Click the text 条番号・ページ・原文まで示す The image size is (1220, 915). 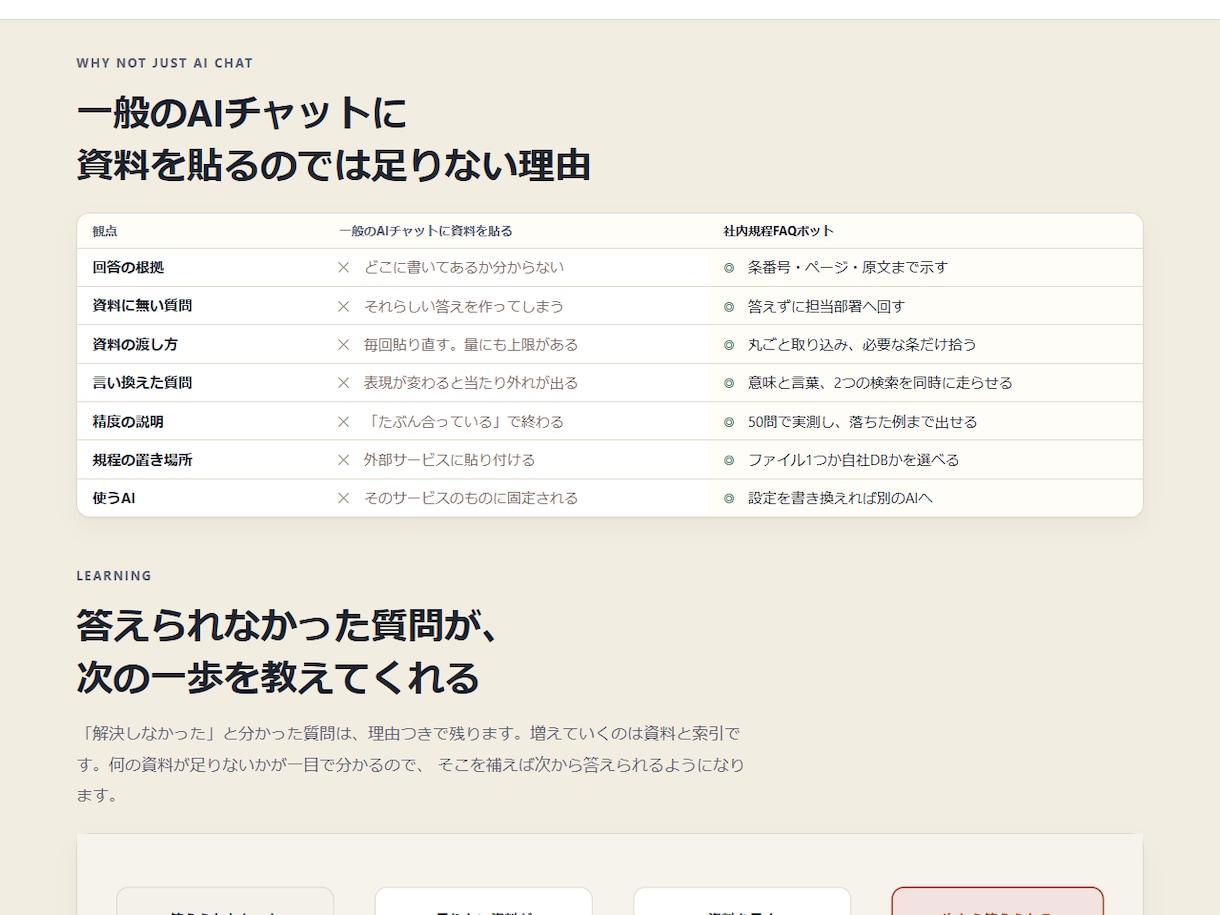[x=848, y=267]
